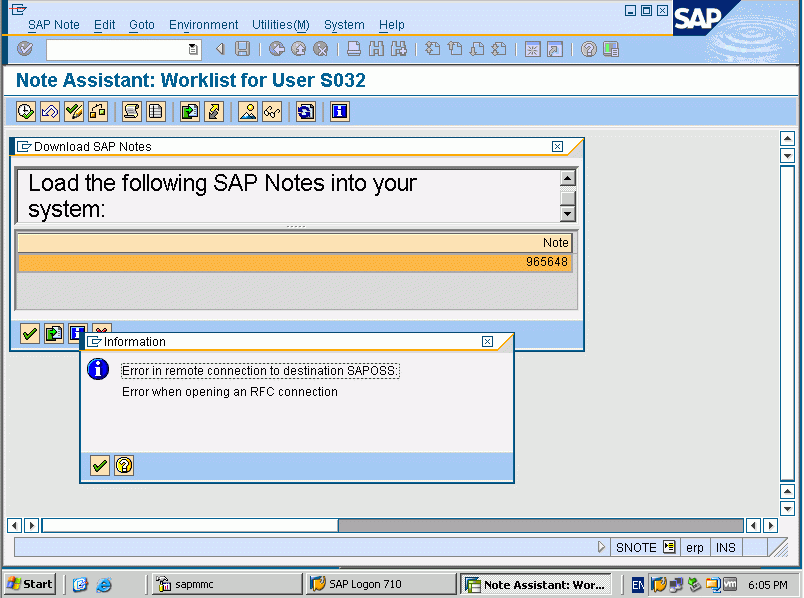This screenshot has height=598, width=804.
Task: Click the blue refresh arrows icon
Action: (306, 111)
